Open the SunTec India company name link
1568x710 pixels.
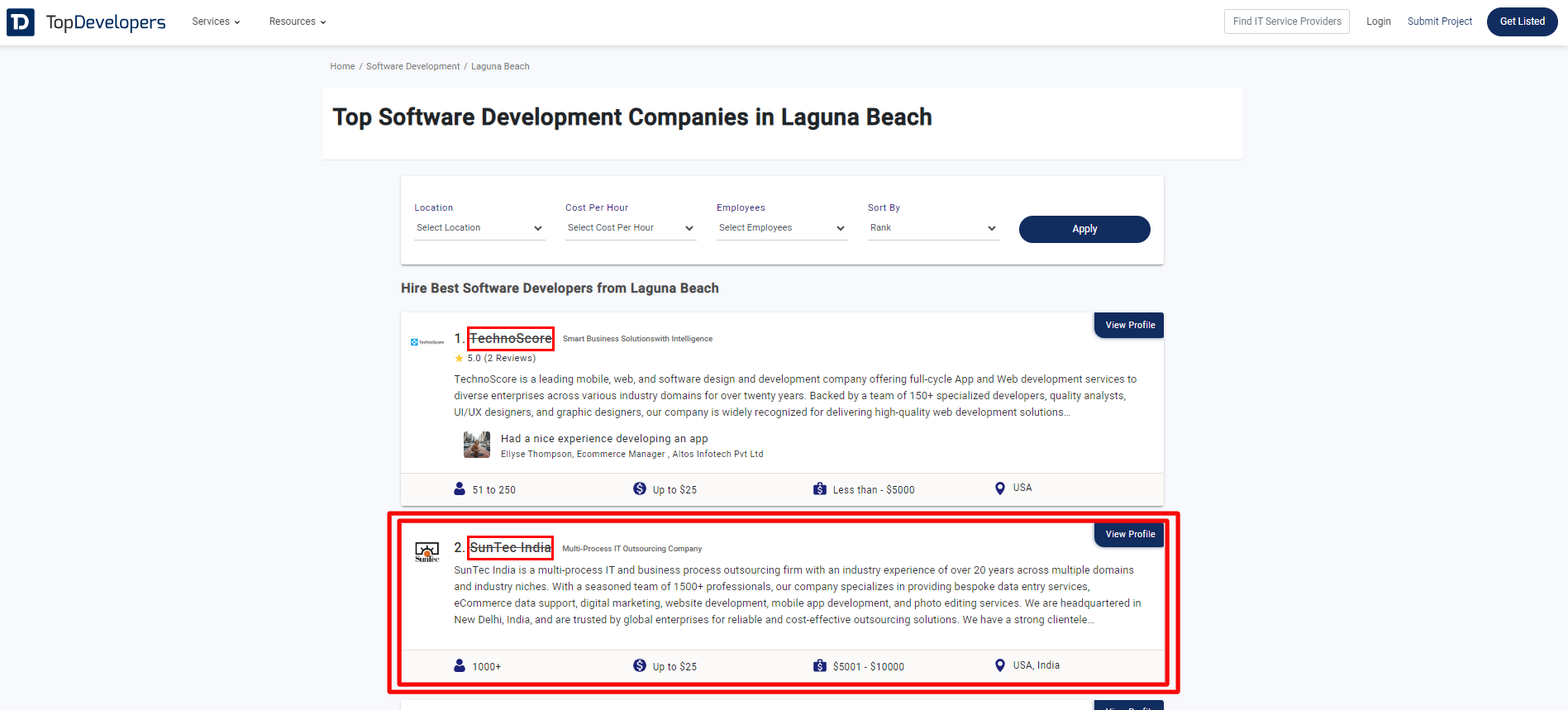[510, 548]
